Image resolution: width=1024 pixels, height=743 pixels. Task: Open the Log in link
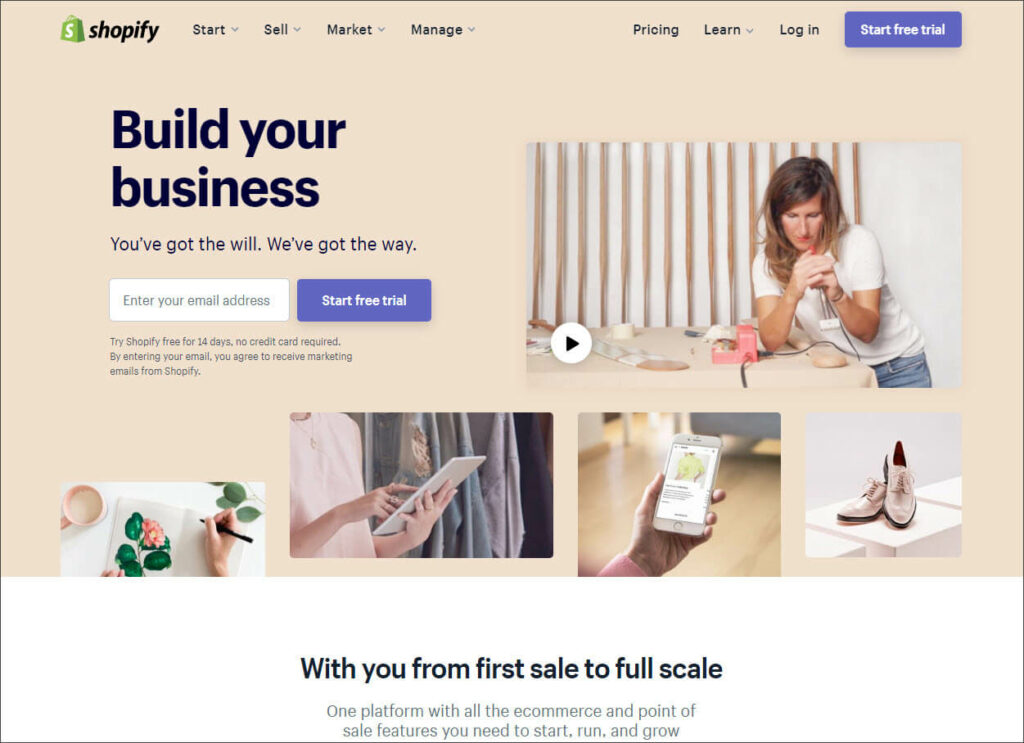tap(799, 30)
